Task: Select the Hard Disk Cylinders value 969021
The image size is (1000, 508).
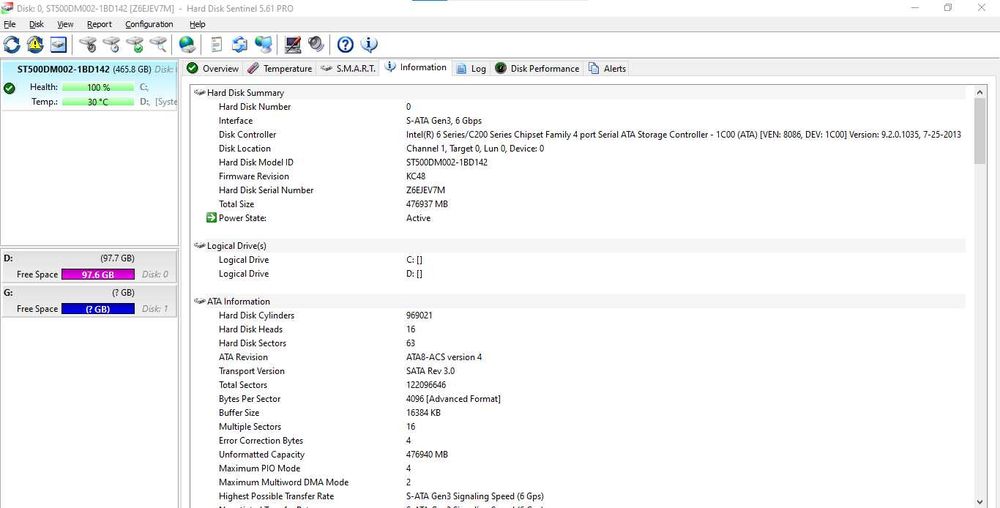Action: click(x=420, y=316)
